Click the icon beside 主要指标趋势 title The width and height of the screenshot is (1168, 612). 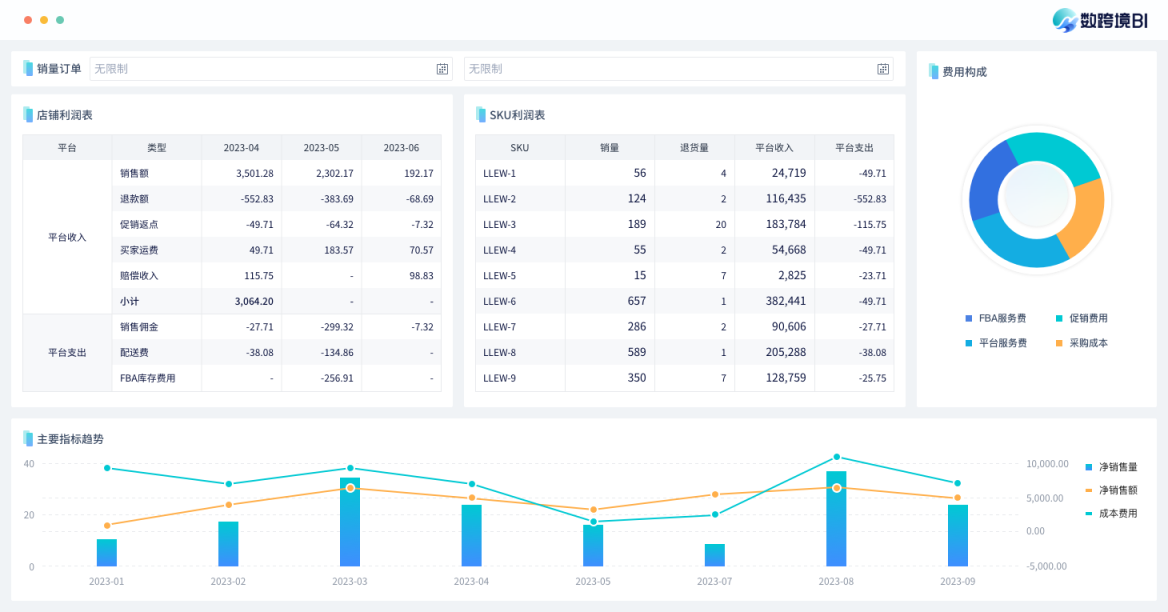pyautogui.click(x=29, y=439)
